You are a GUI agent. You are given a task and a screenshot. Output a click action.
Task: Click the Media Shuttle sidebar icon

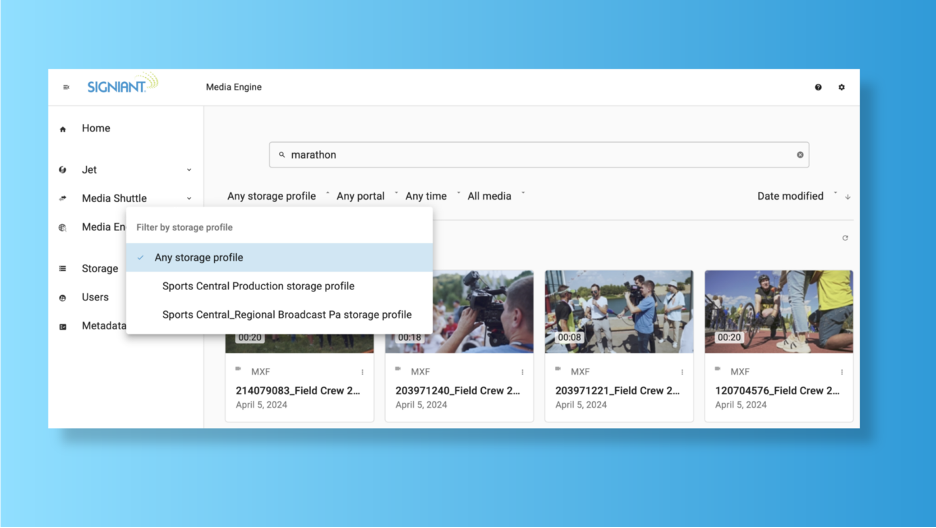[63, 198]
